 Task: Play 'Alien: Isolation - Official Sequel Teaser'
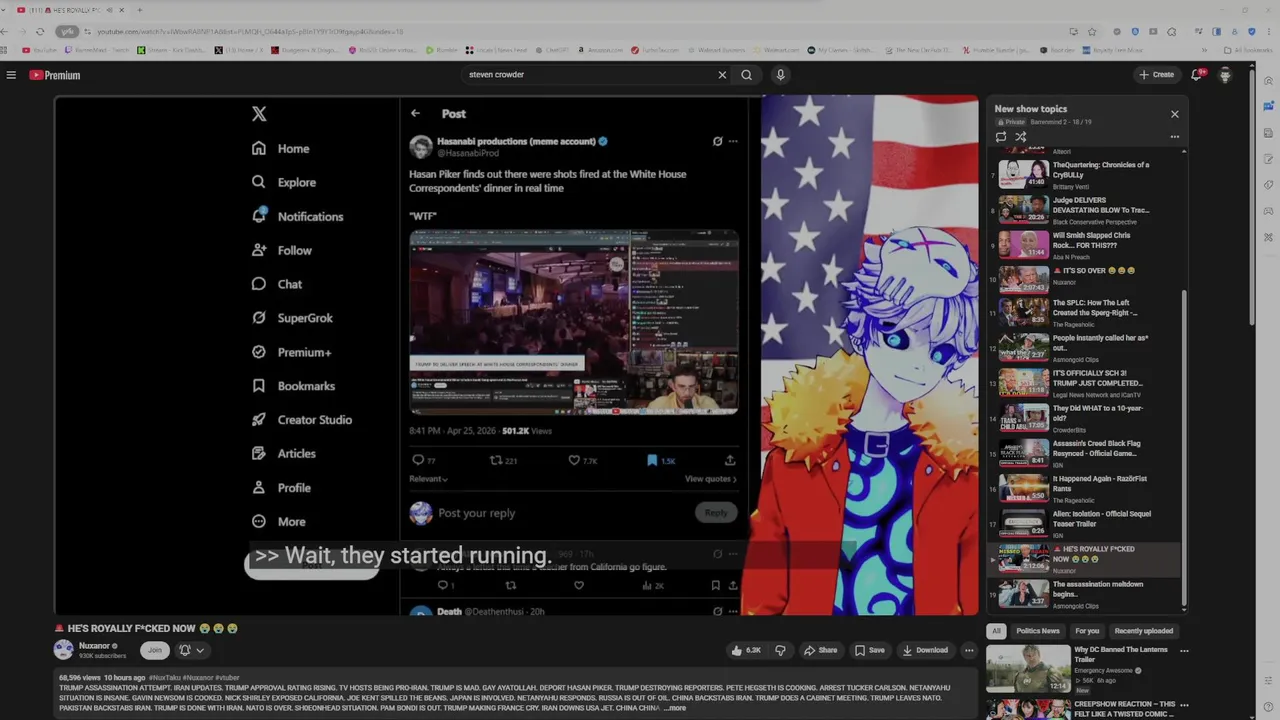1085,522
